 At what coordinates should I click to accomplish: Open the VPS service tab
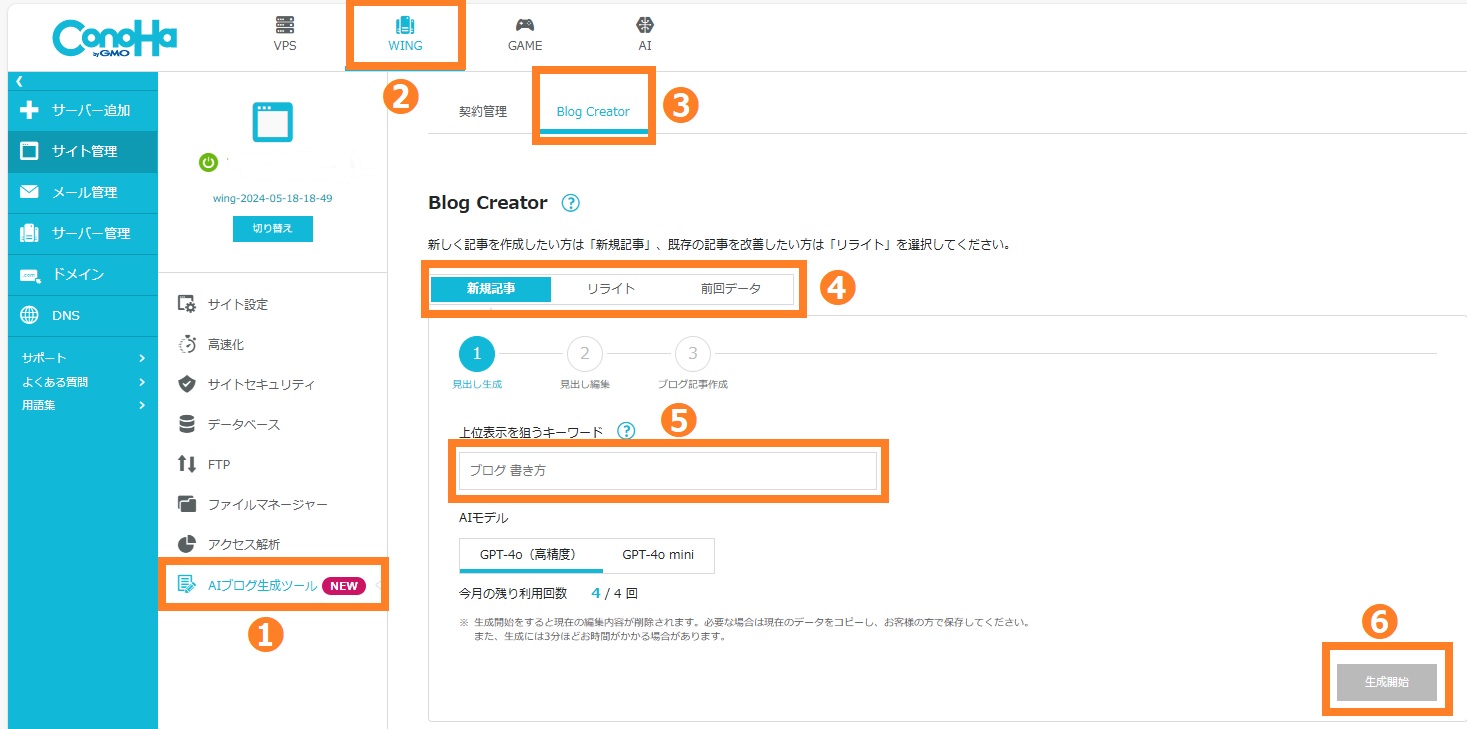(285, 34)
